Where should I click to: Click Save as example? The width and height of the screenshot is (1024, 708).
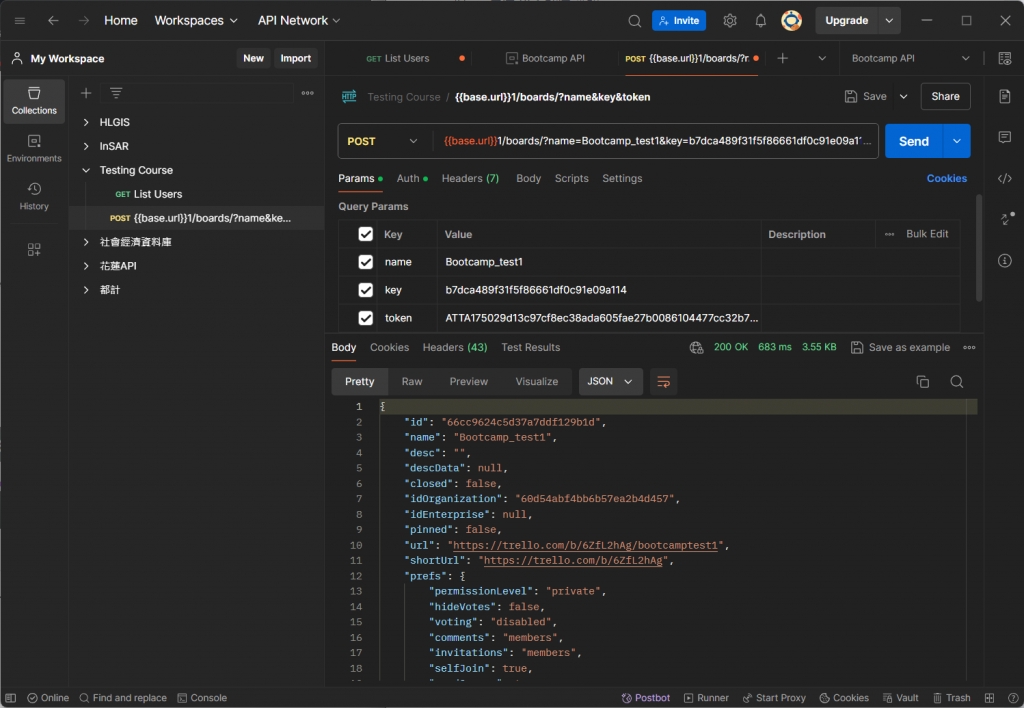coord(901,347)
